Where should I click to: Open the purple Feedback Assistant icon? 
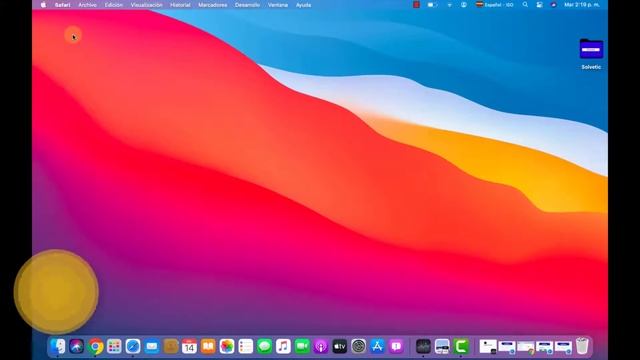click(396, 347)
